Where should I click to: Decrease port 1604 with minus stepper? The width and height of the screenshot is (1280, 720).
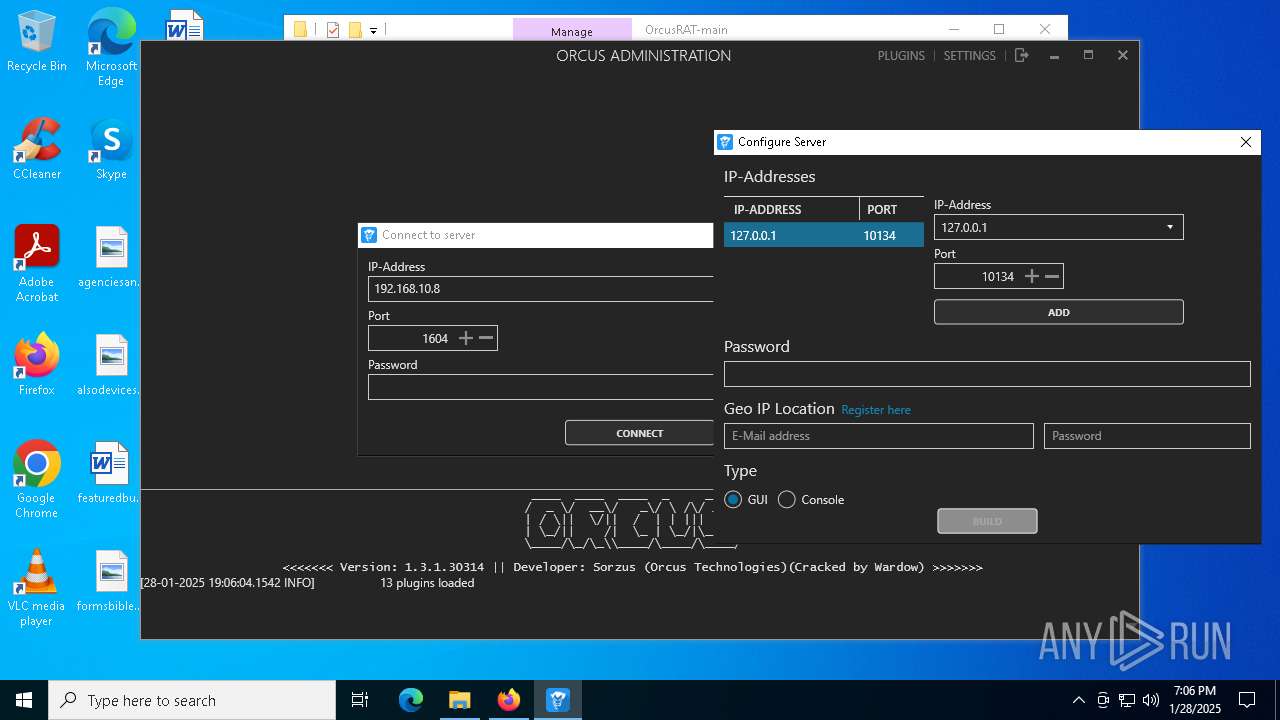coord(486,339)
